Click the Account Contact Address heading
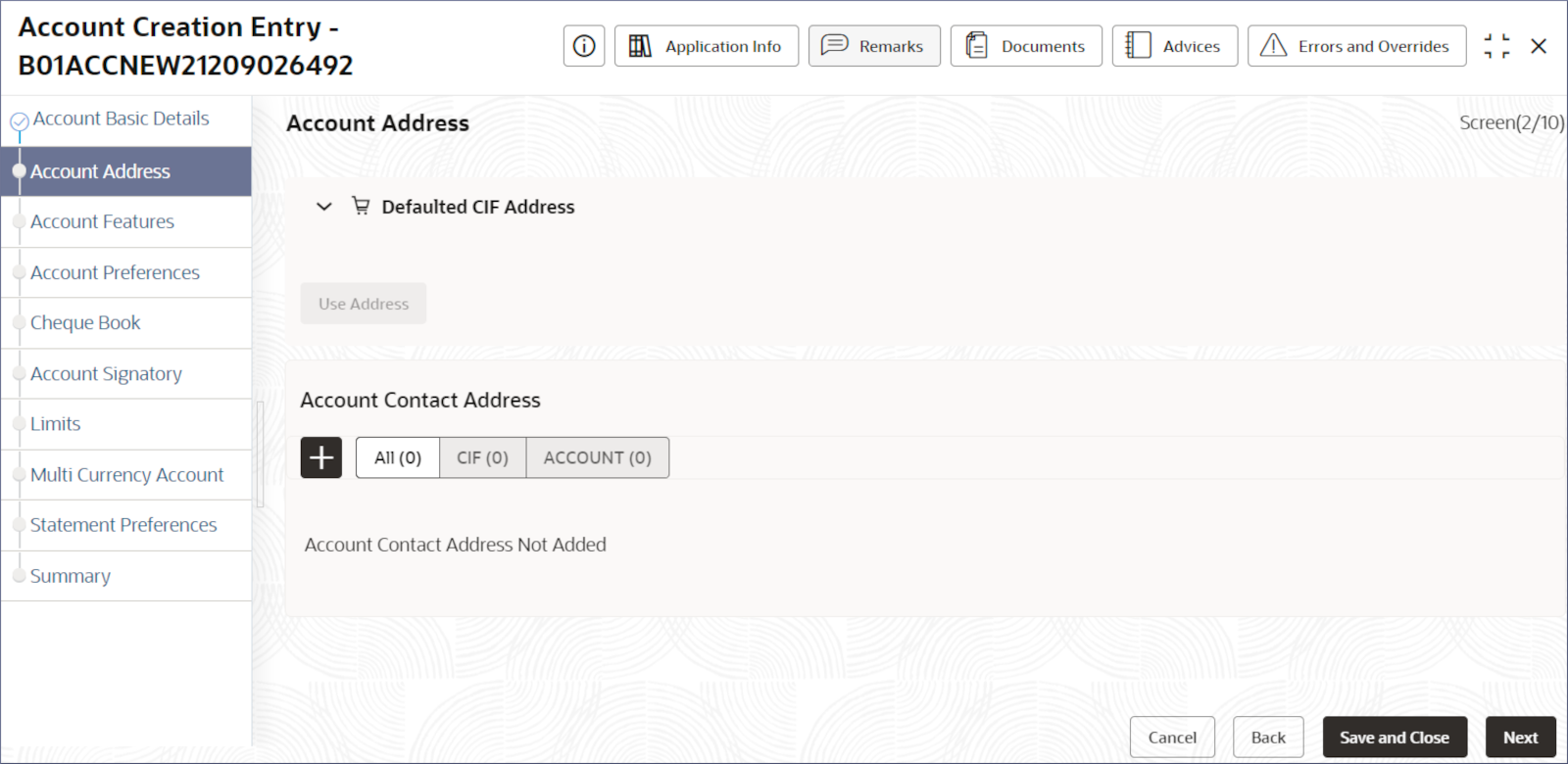Image resolution: width=1568 pixels, height=764 pixels. tap(420, 400)
